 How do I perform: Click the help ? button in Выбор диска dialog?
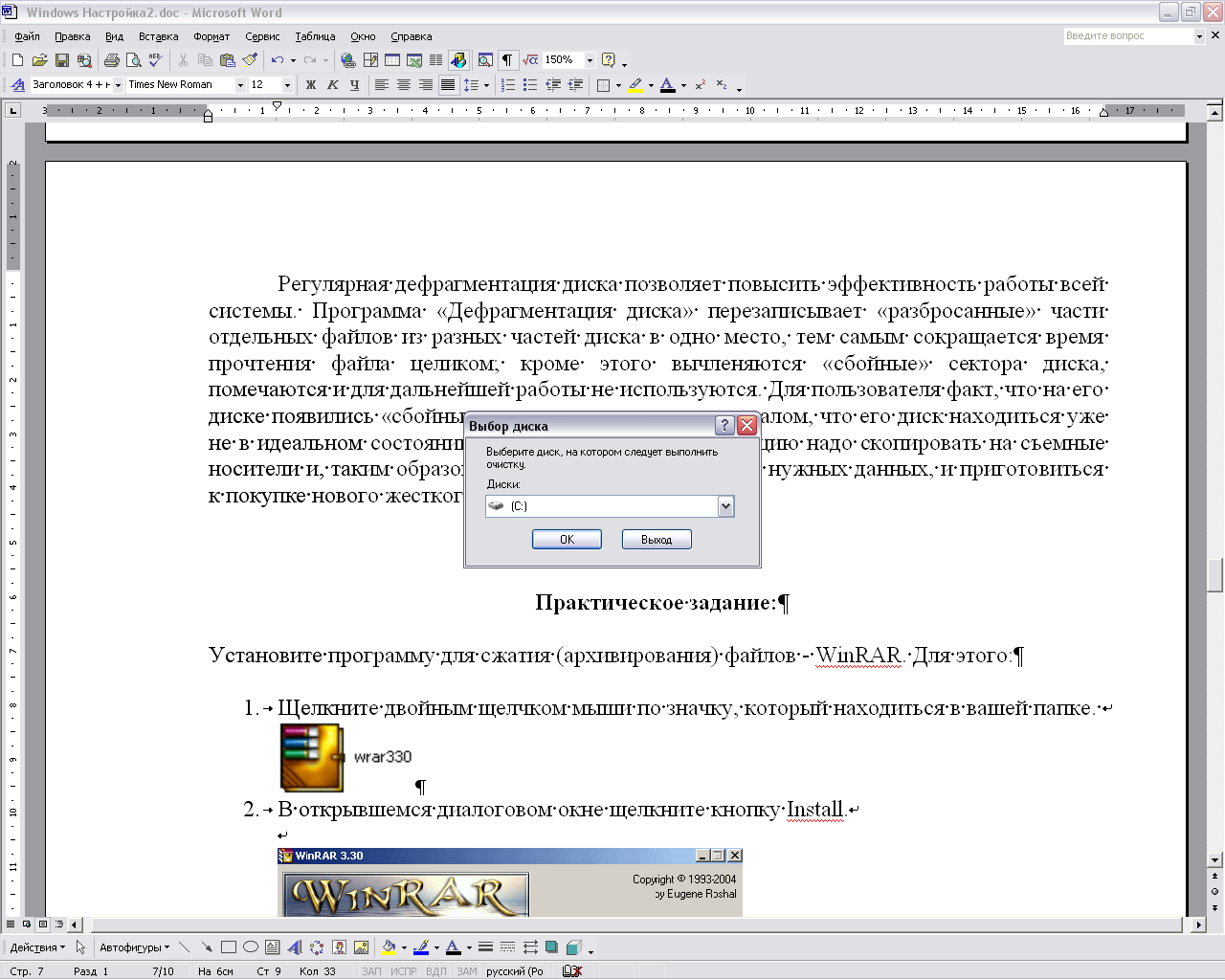(724, 426)
